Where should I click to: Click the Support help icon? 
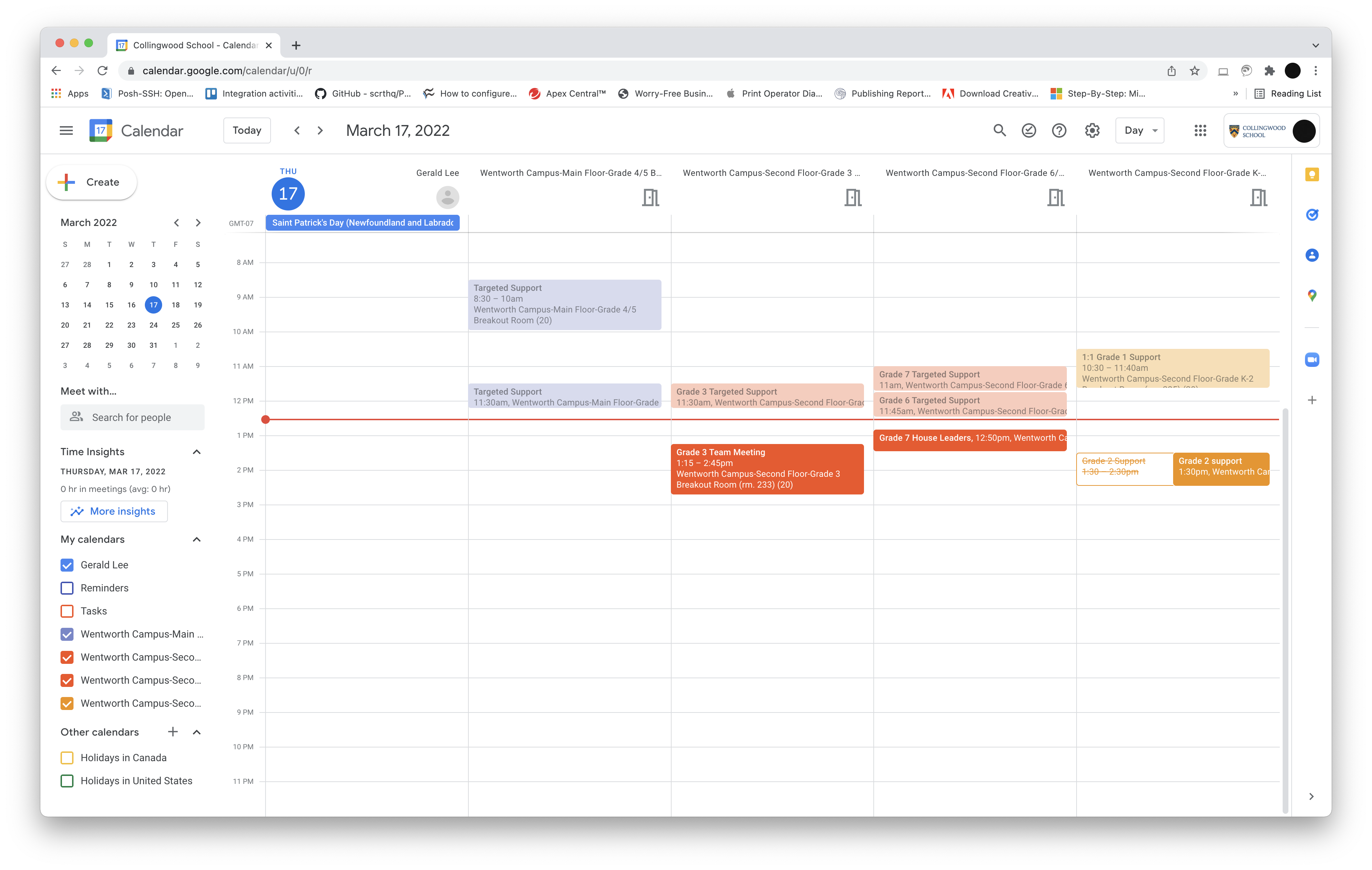point(1059,130)
